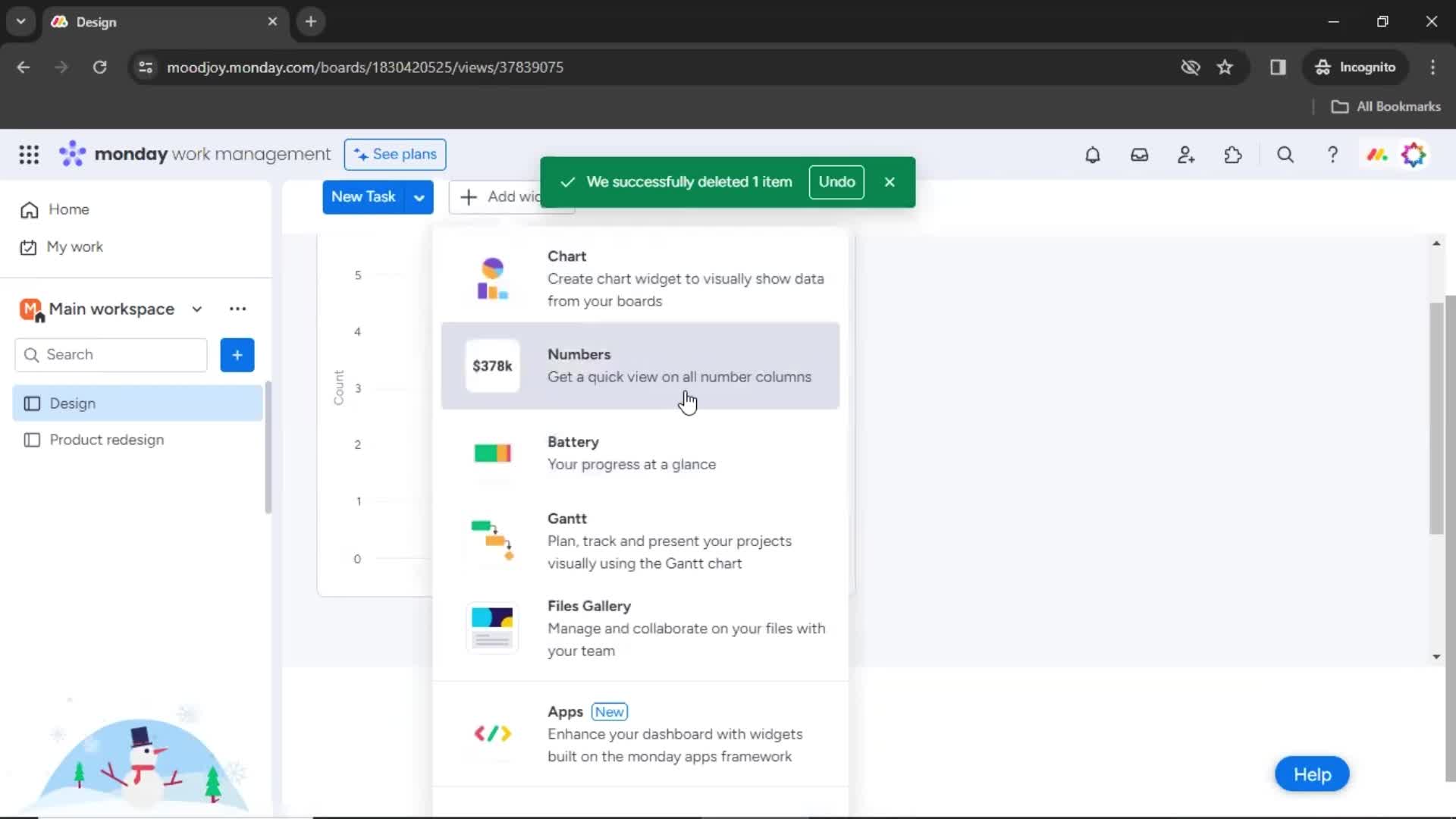Expand the workspace options ellipsis menu
This screenshot has width=1456, height=819.
[x=237, y=308]
